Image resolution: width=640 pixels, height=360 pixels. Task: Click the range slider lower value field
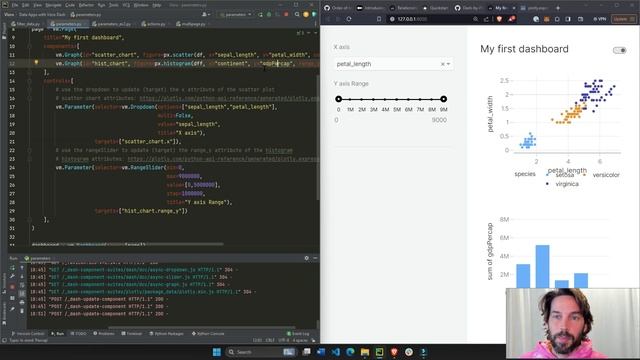[337, 120]
